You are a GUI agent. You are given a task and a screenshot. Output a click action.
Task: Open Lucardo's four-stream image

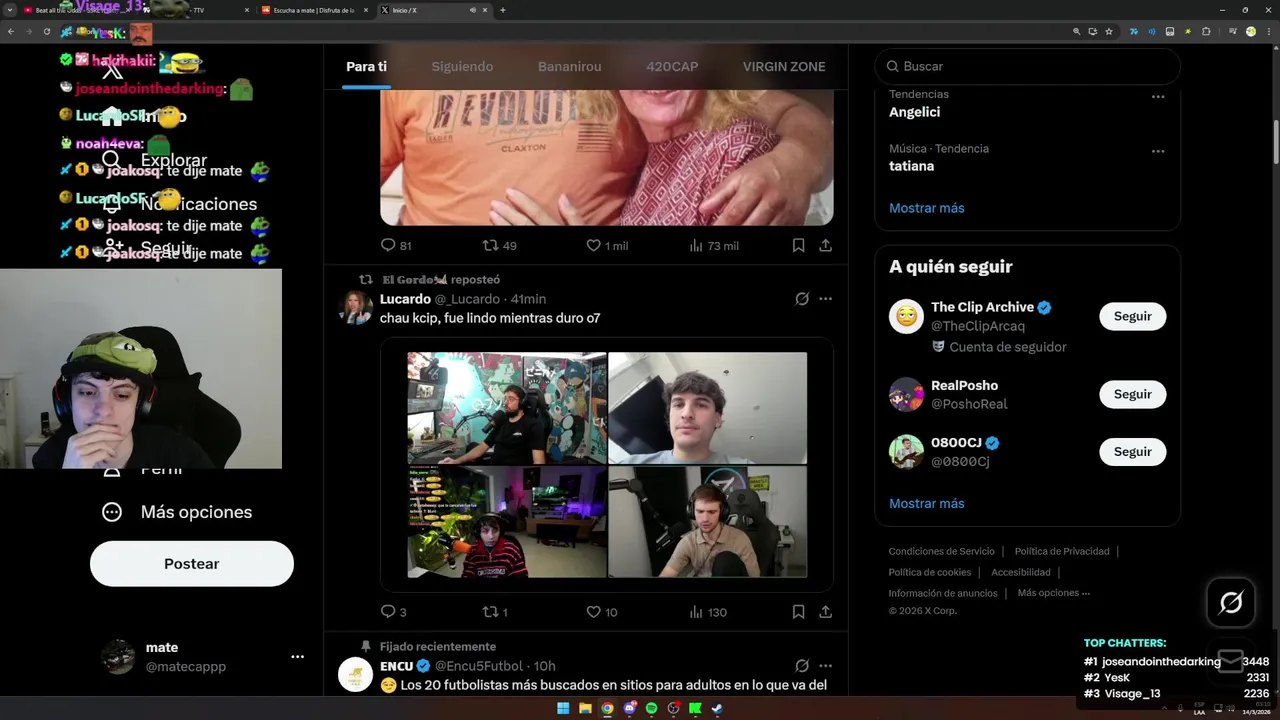point(607,465)
